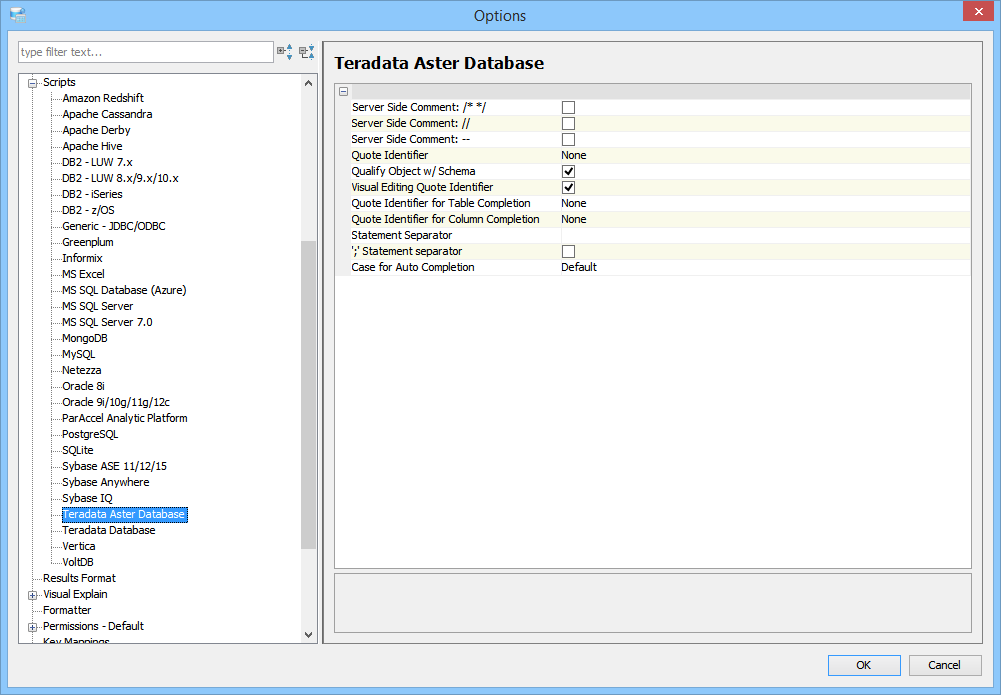Select Apache Cassandra tree item
1001x695 pixels.
point(107,114)
